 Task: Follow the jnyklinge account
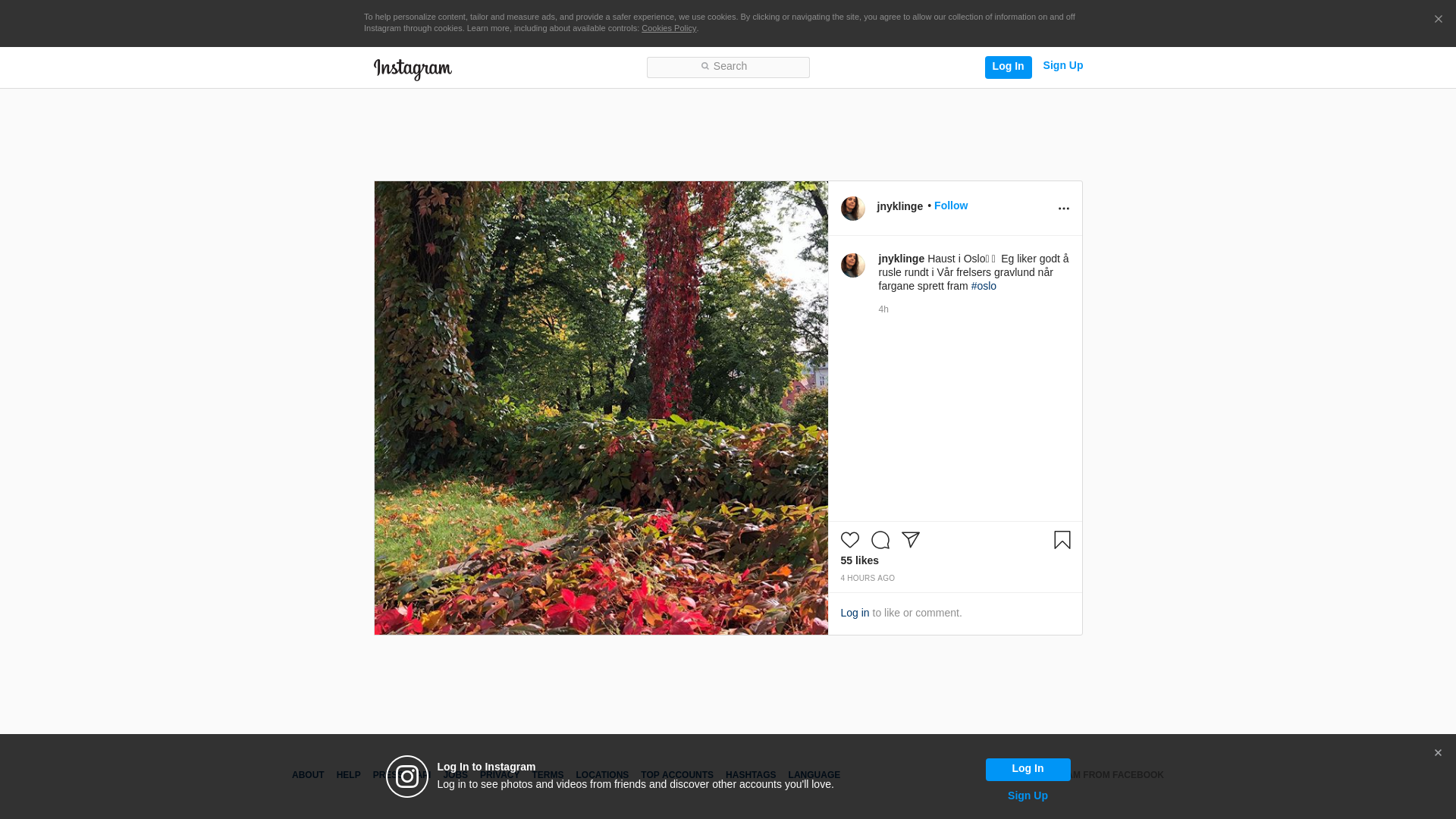[x=950, y=206]
